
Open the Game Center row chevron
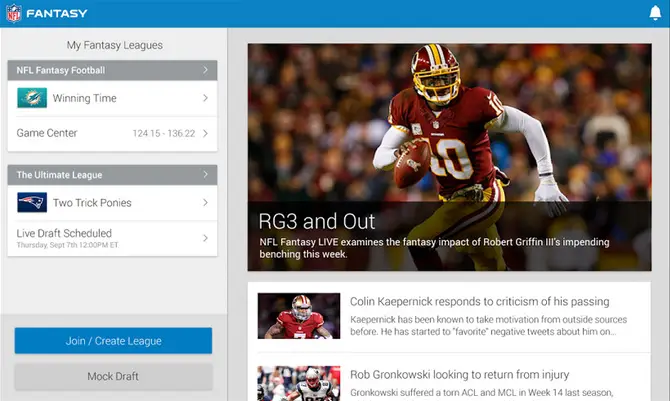pos(206,133)
